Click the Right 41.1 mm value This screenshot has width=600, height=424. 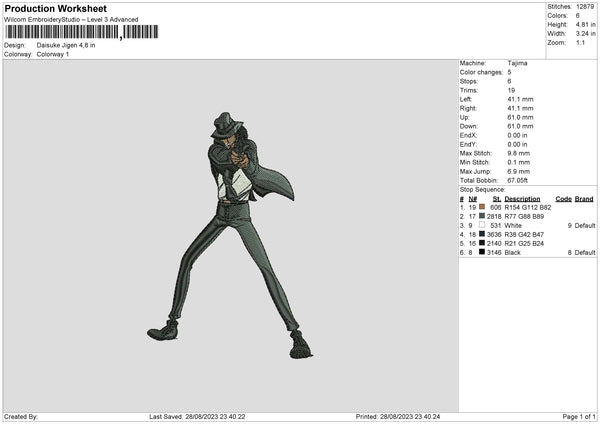click(x=520, y=108)
